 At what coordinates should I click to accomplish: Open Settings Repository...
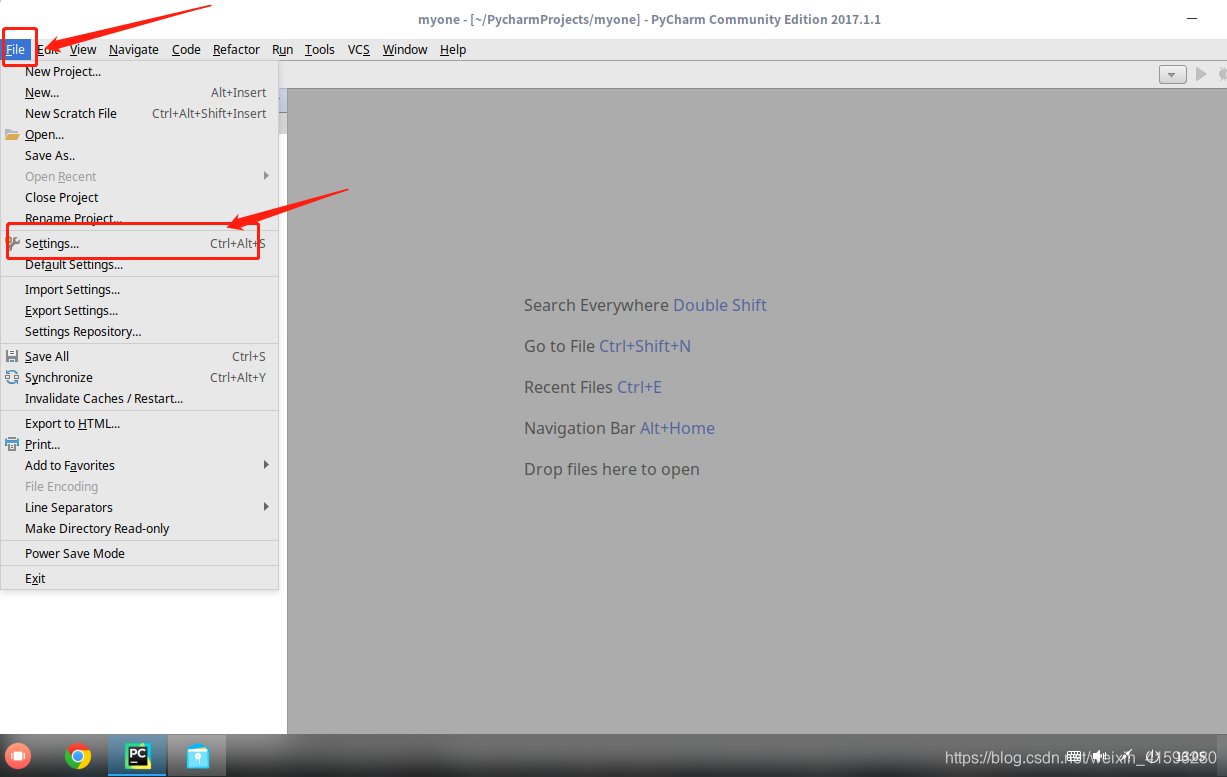pos(139,331)
